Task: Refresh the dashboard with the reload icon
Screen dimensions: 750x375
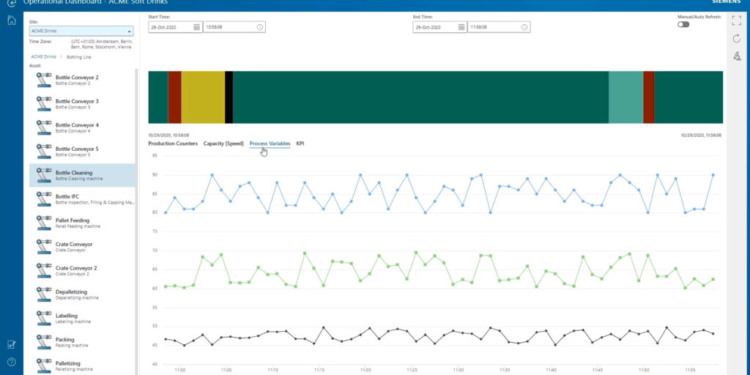Action: (x=737, y=39)
